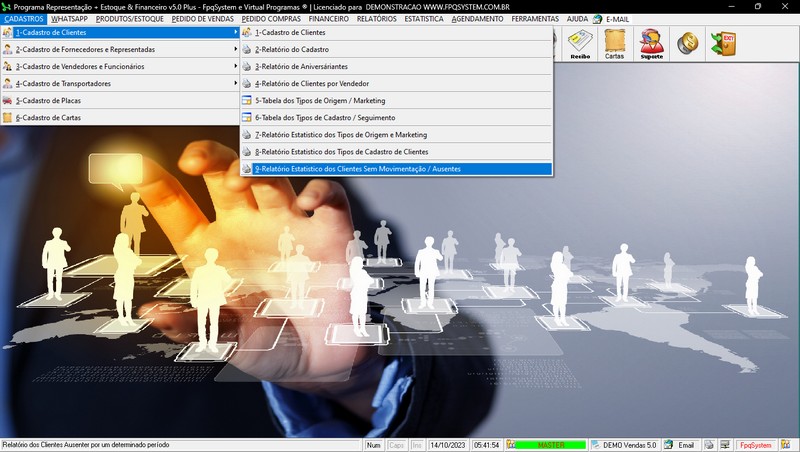Screen dimensions: 800x452
Task: Expand Cadastro de Fornecedores e Representadas submenu
Action: (x=236, y=50)
